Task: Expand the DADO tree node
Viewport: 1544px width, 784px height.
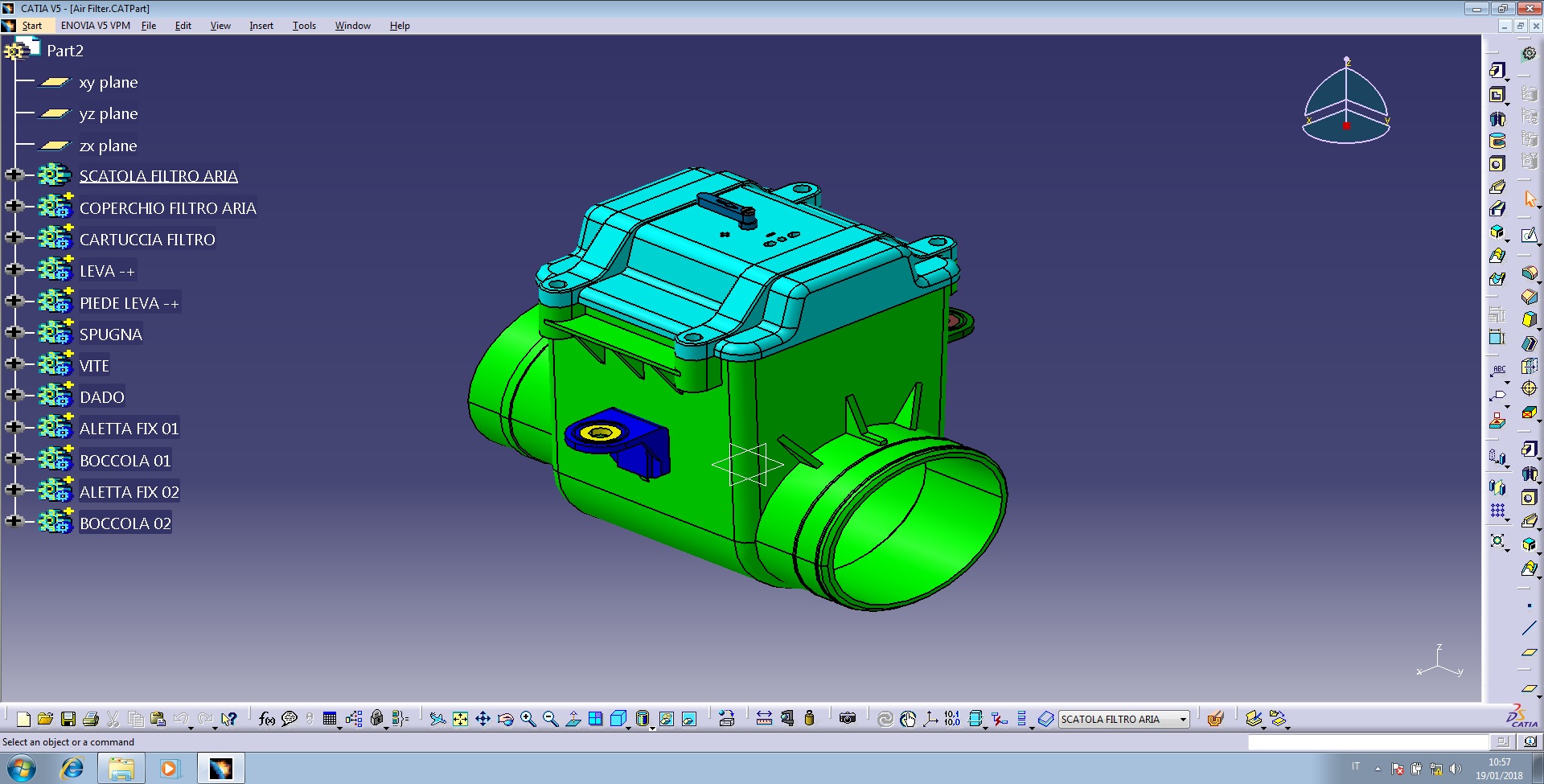Action: [x=13, y=395]
